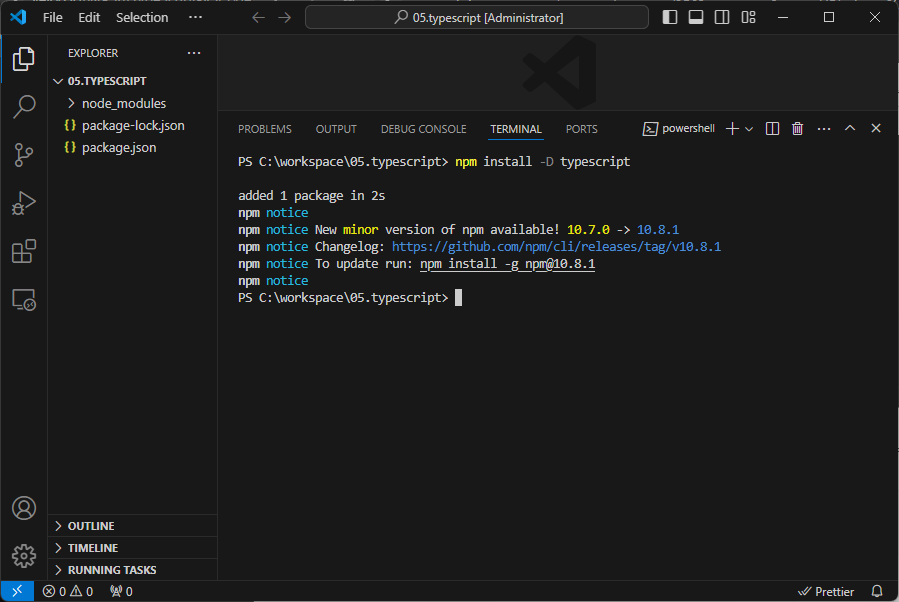Click the npm install -g npm@10.8.1 text
Screen dimensions: 899x602
507,264
